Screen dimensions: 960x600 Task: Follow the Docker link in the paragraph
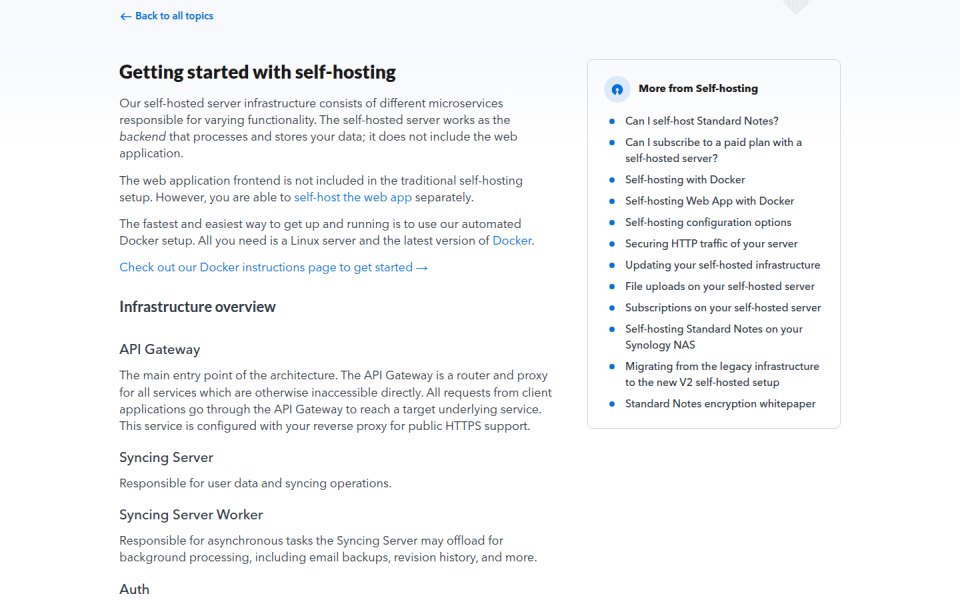click(x=512, y=241)
